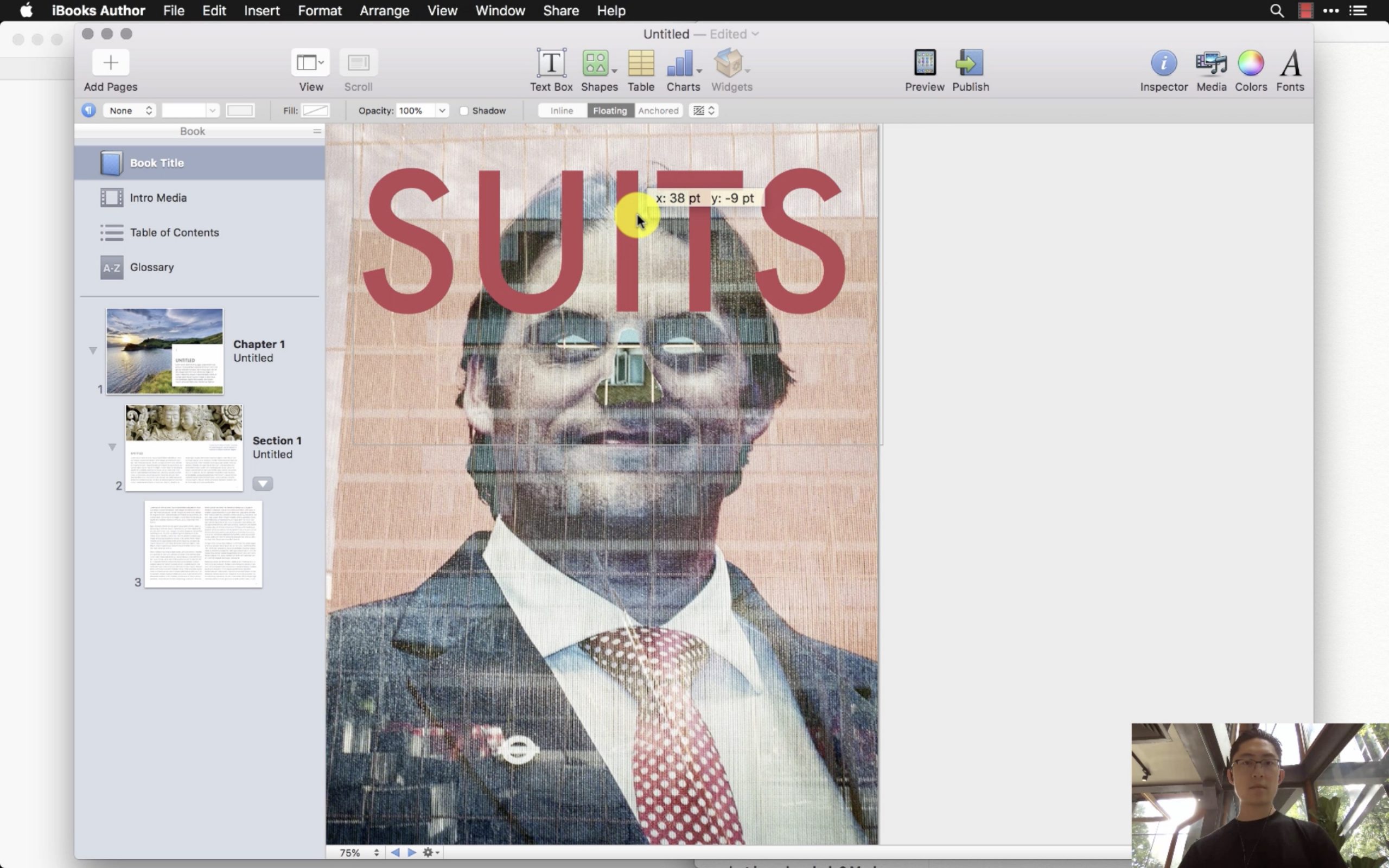Open the paragraph style None dropdown
Image resolution: width=1389 pixels, height=868 pixels.
tap(129, 110)
